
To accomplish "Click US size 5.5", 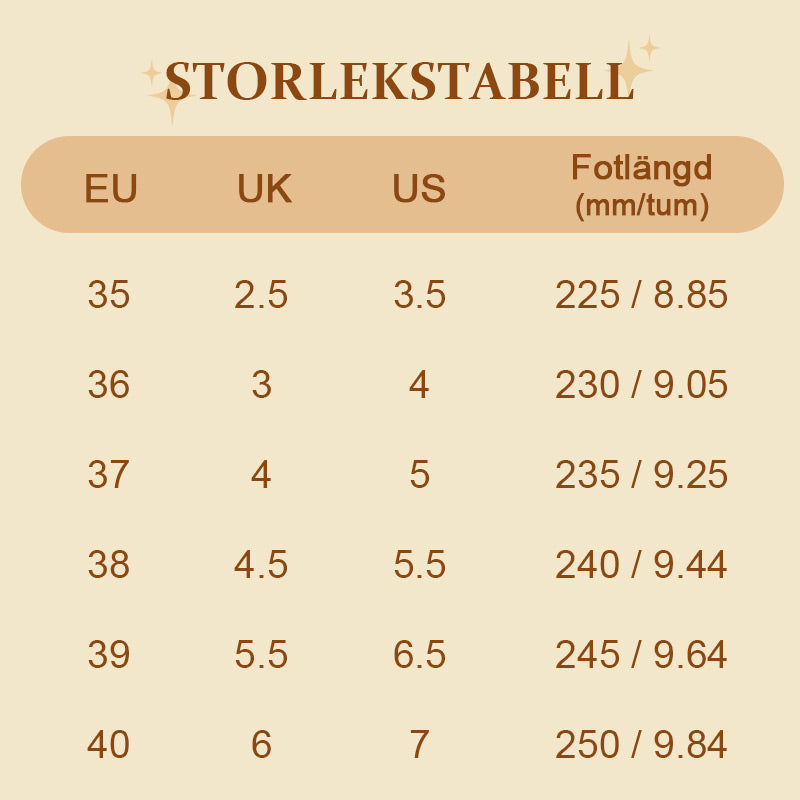I will (x=419, y=565).
